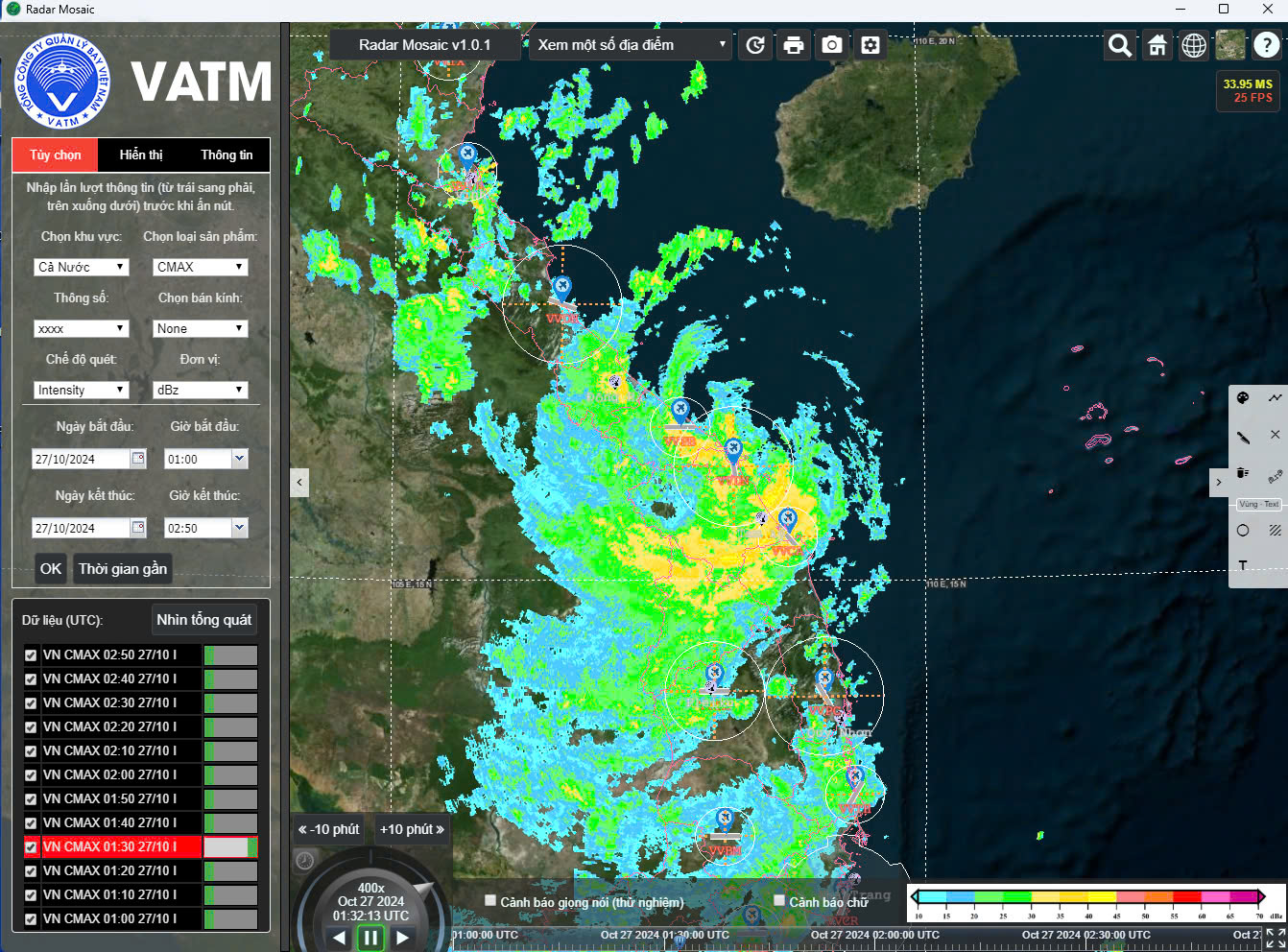Enable Cảnh báo chữ checkbox
Viewport: 1288px width, 952px height.
(x=779, y=900)
